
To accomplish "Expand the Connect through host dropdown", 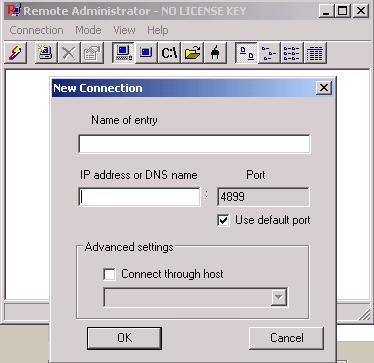I will click(x=279, y=298).
